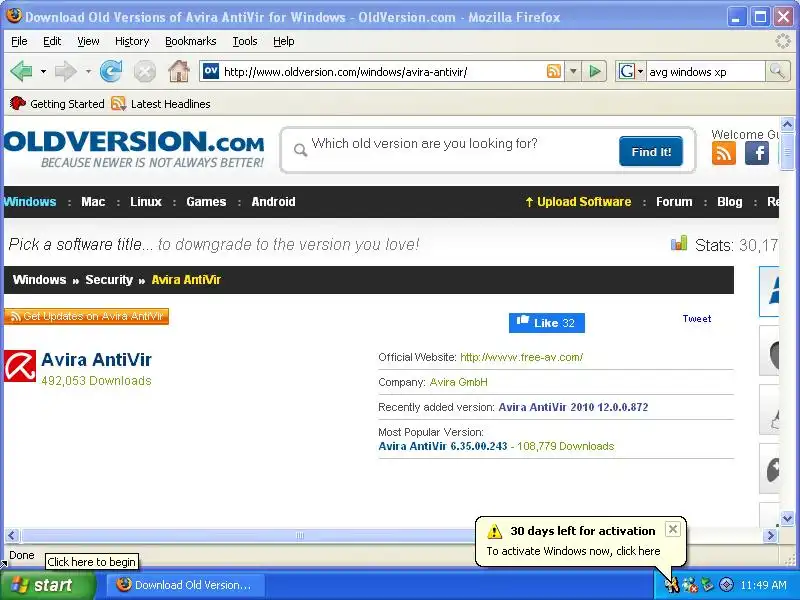Open Avira AntiVir 6.35.00.243 version link
Screen dimensions: 800x600
click(443, 446)
